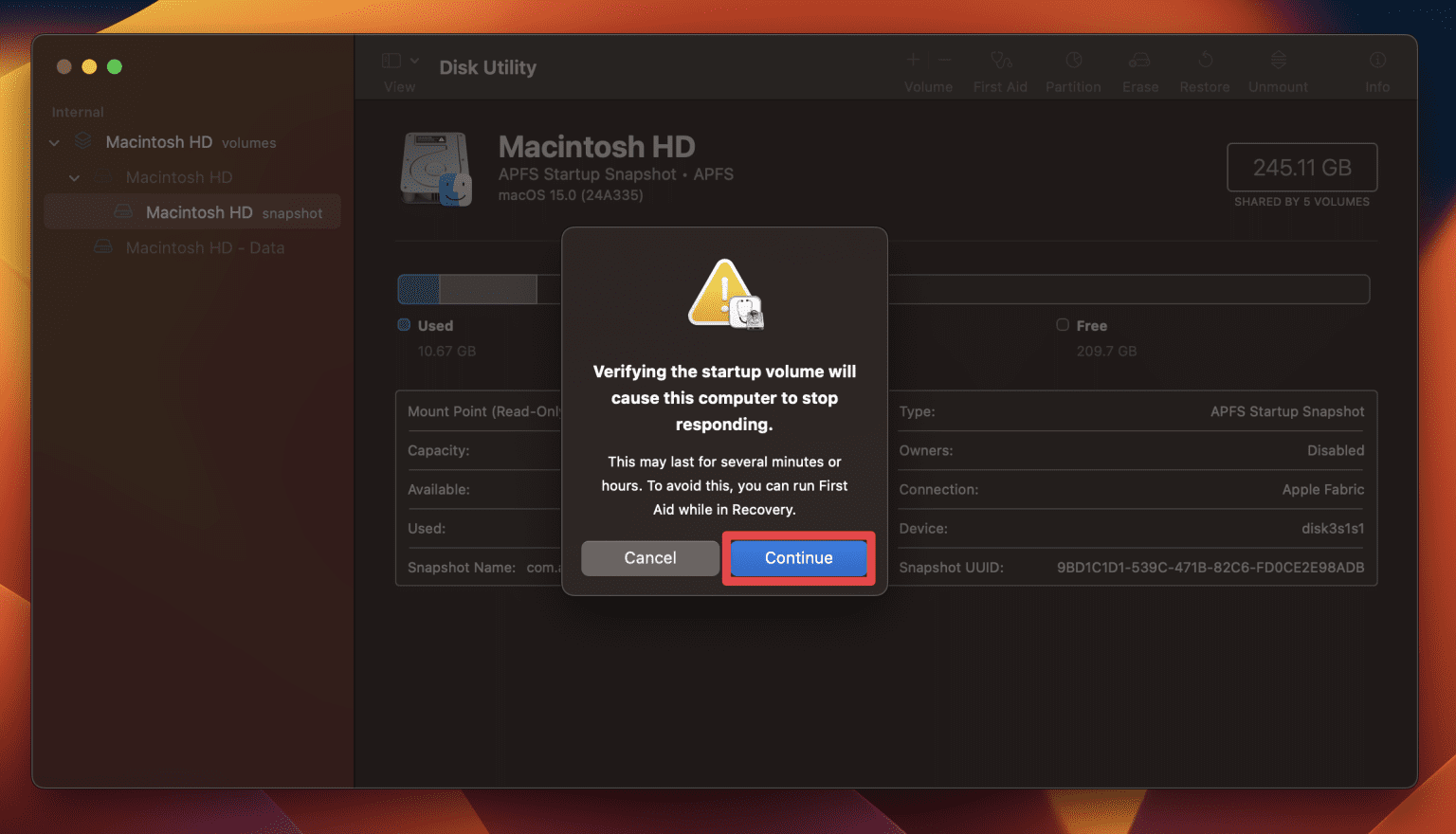
Task: Collapse the Macintosh HD volumes group
Action: pos(54,142)
